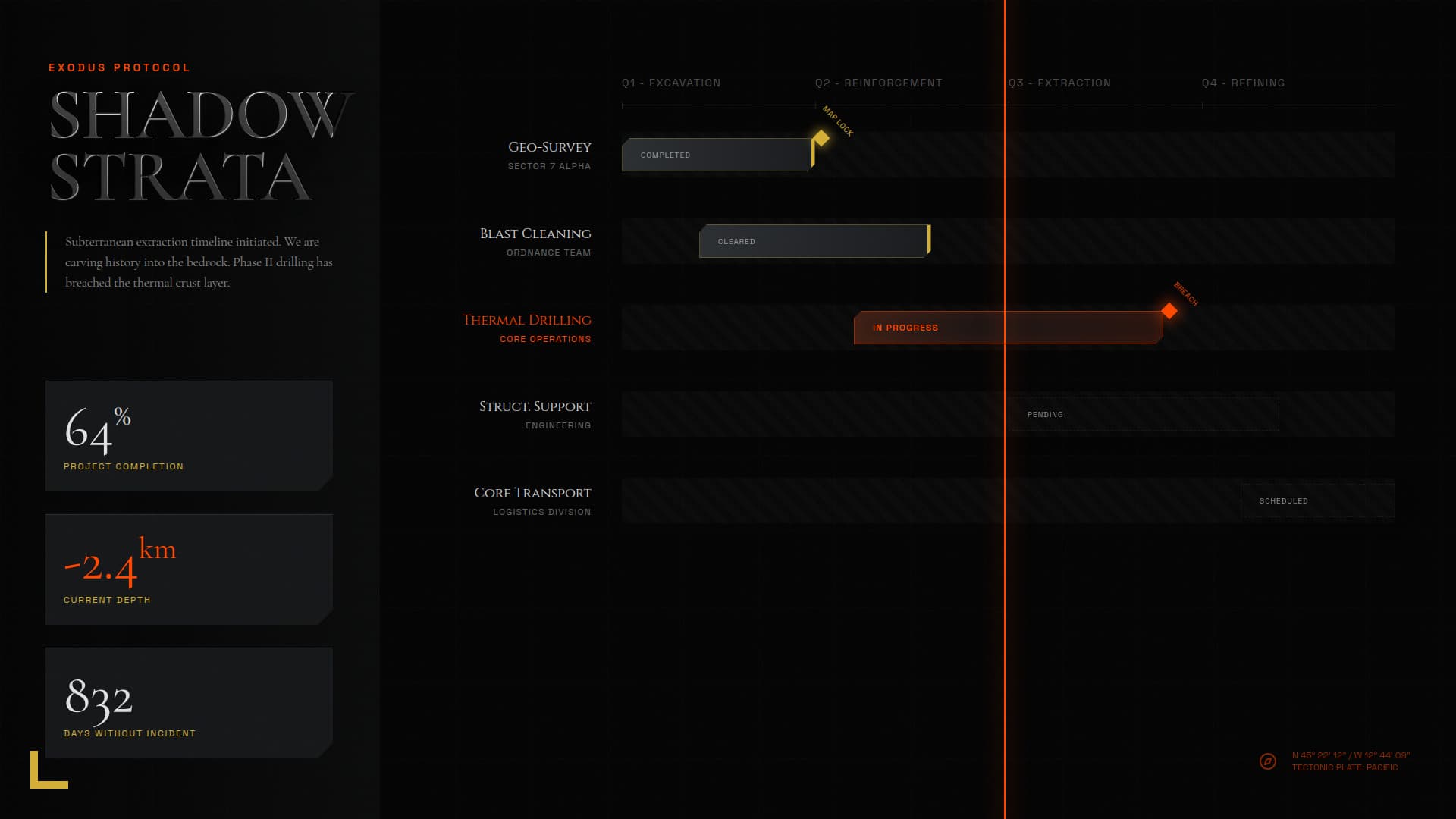Screen dimensions: 1456x819
Task: Switch to the Q4 - Refining column
Action: coord(1243,83)
